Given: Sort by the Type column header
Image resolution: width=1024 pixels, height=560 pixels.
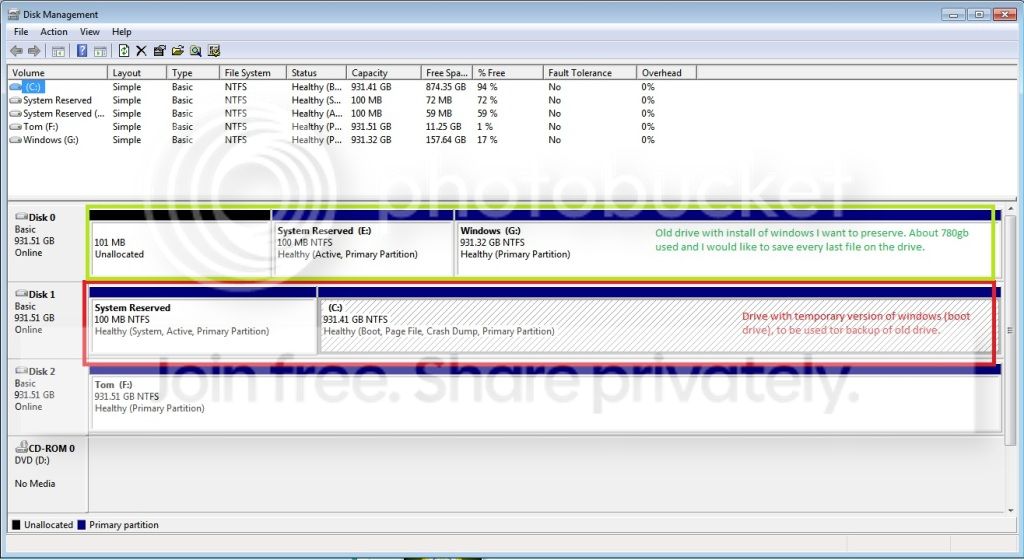Looking at the screenshot, I should [193, 72].
